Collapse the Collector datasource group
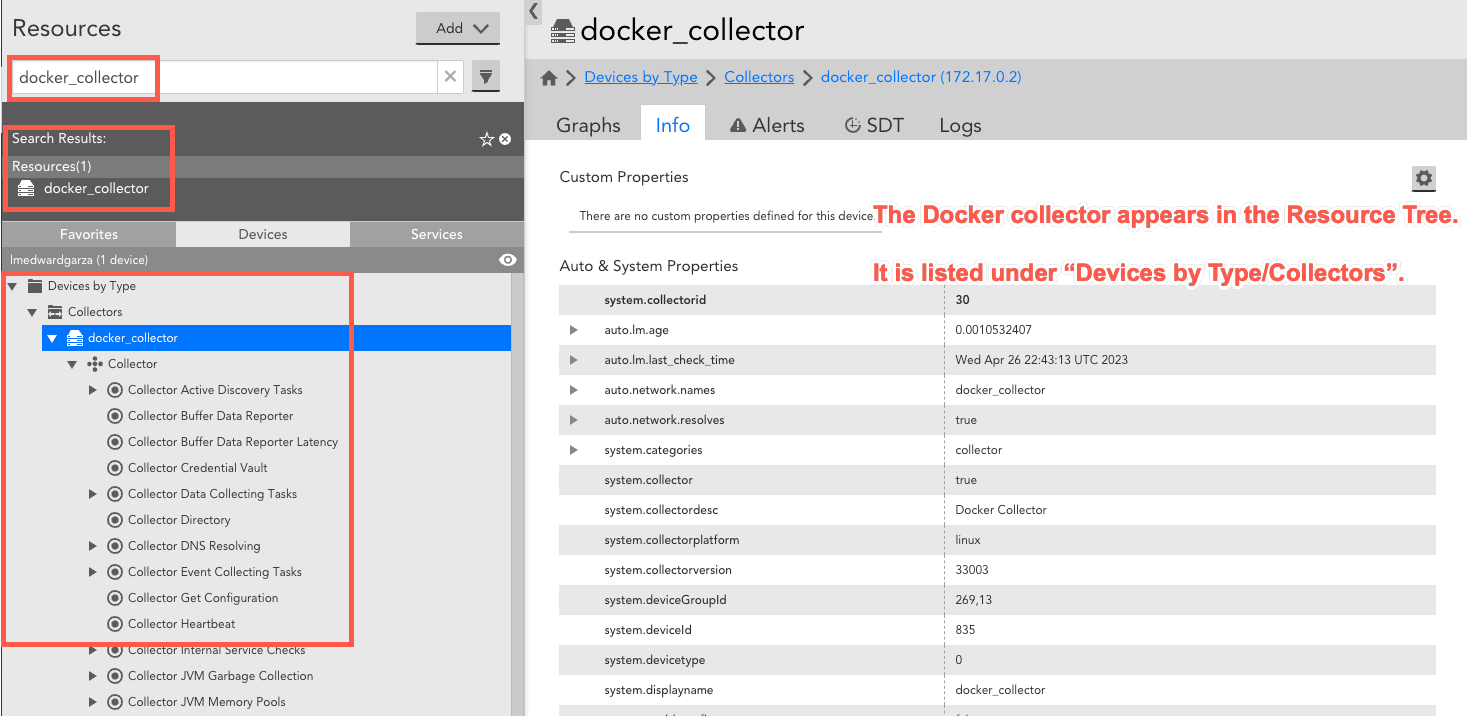The image size is (1467, 716). 72,364
